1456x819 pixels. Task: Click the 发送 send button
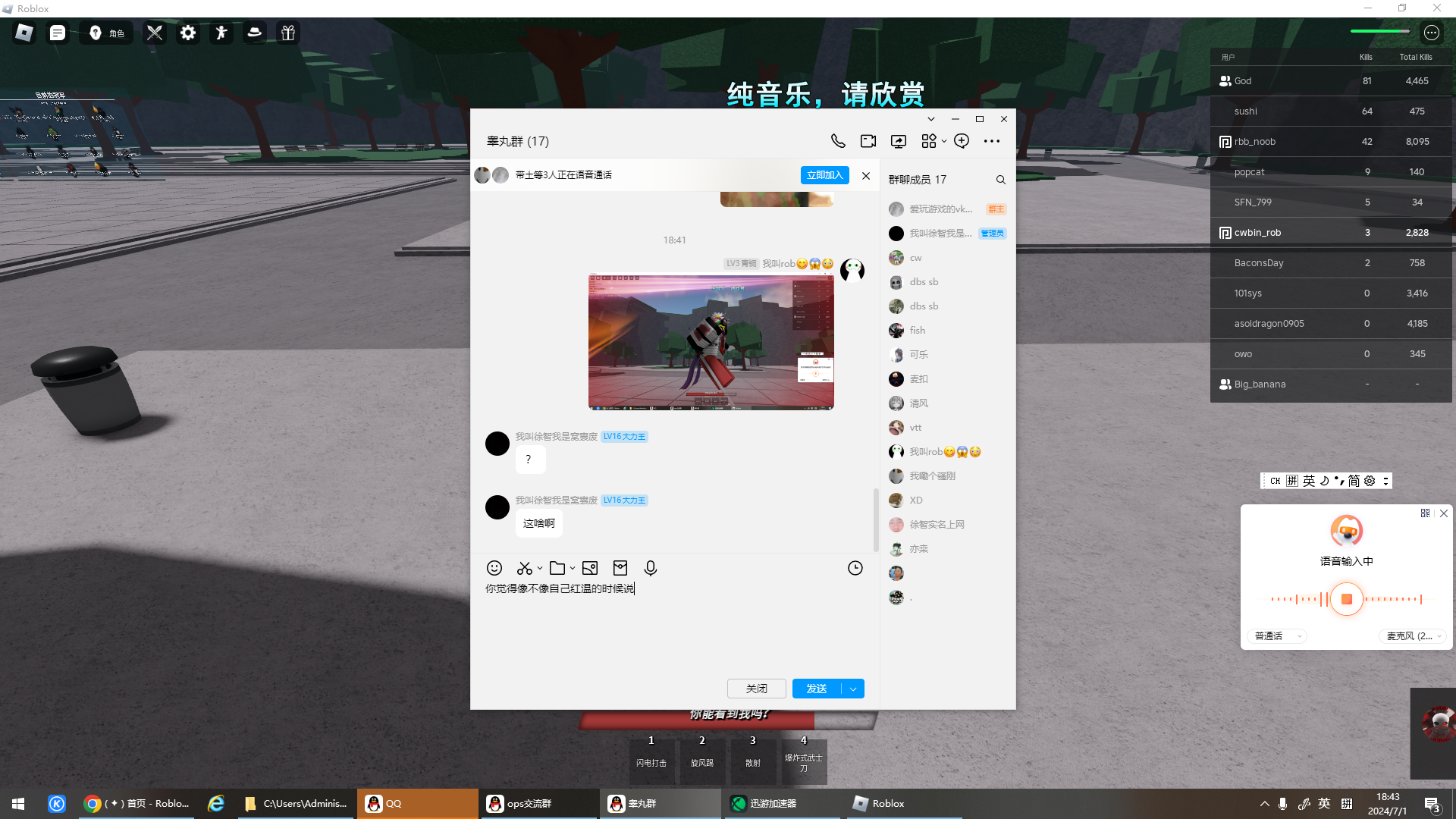point(817,689)
